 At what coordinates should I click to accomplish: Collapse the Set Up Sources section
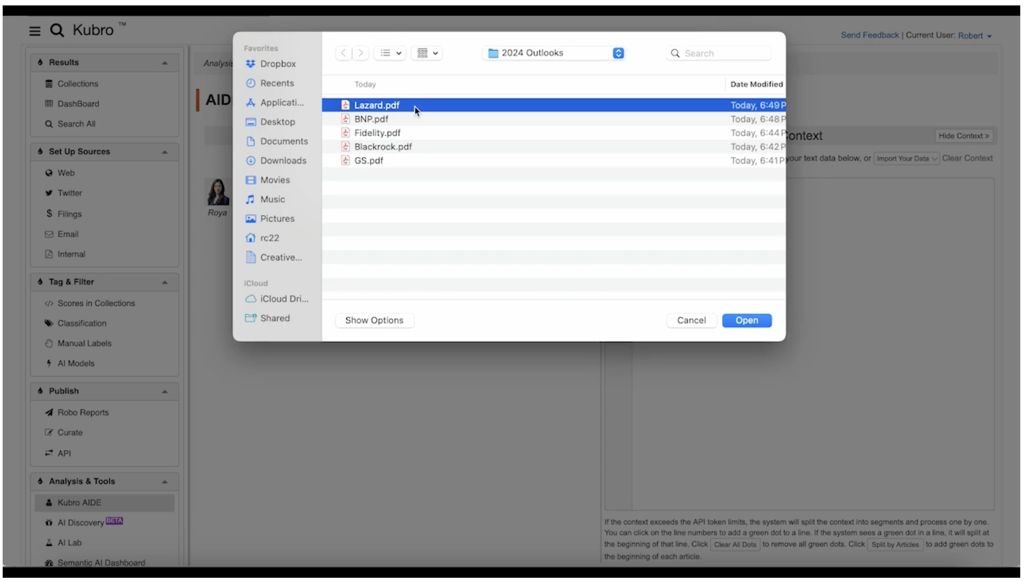(165, 152)
